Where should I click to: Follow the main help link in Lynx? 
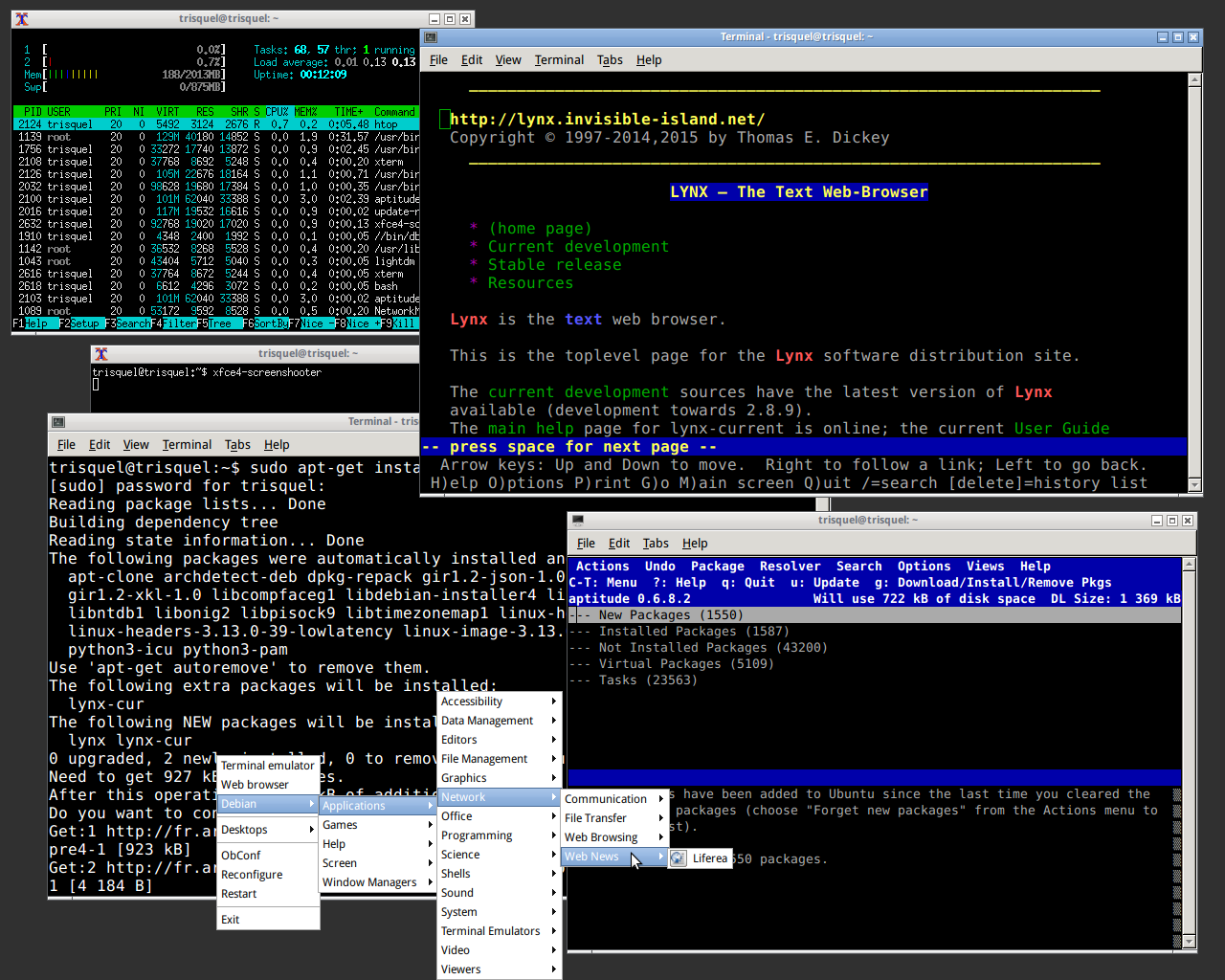(530, 429)
